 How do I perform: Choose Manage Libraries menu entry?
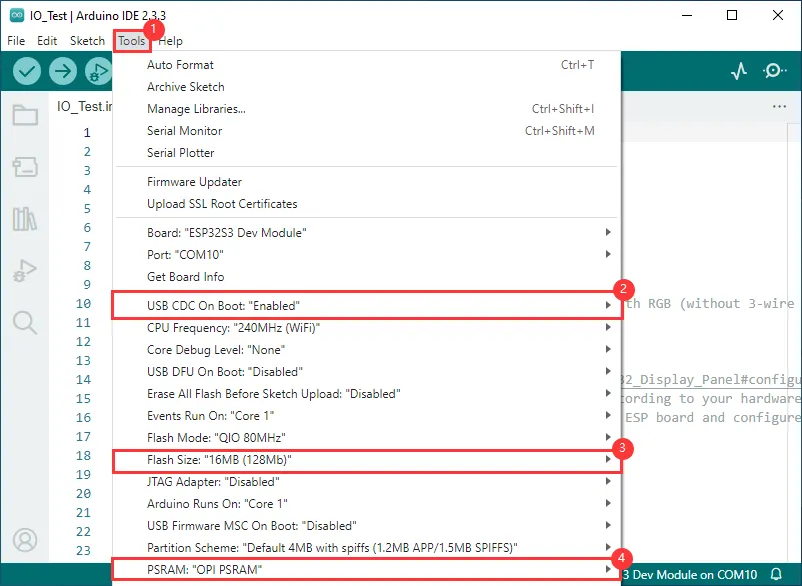[x=196, y=109]
